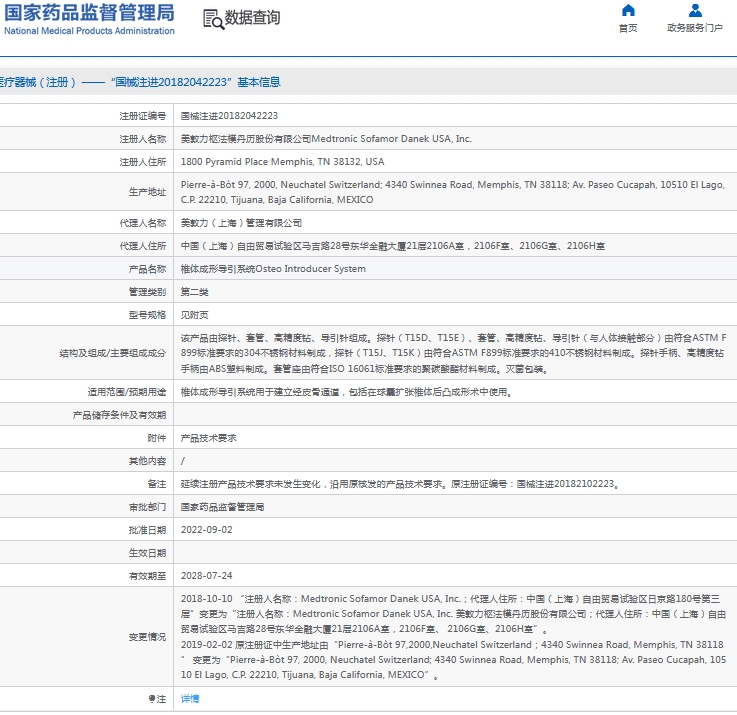Click the approval date 2022-09-02
The image size is (737, 715).
pyautogui.click(x=207, y=530)
